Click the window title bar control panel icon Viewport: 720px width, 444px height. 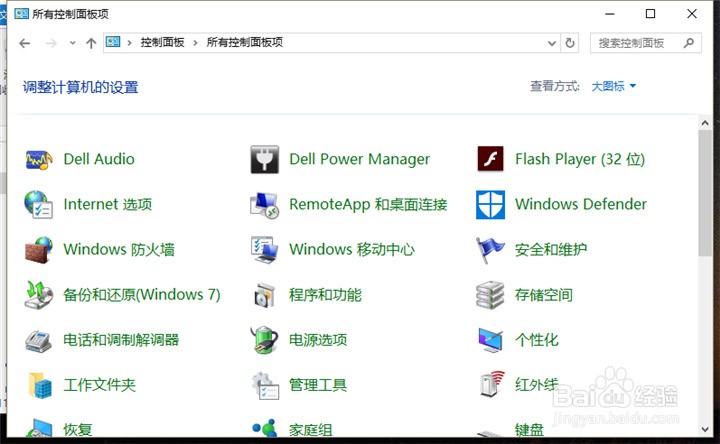coord(22,14)
